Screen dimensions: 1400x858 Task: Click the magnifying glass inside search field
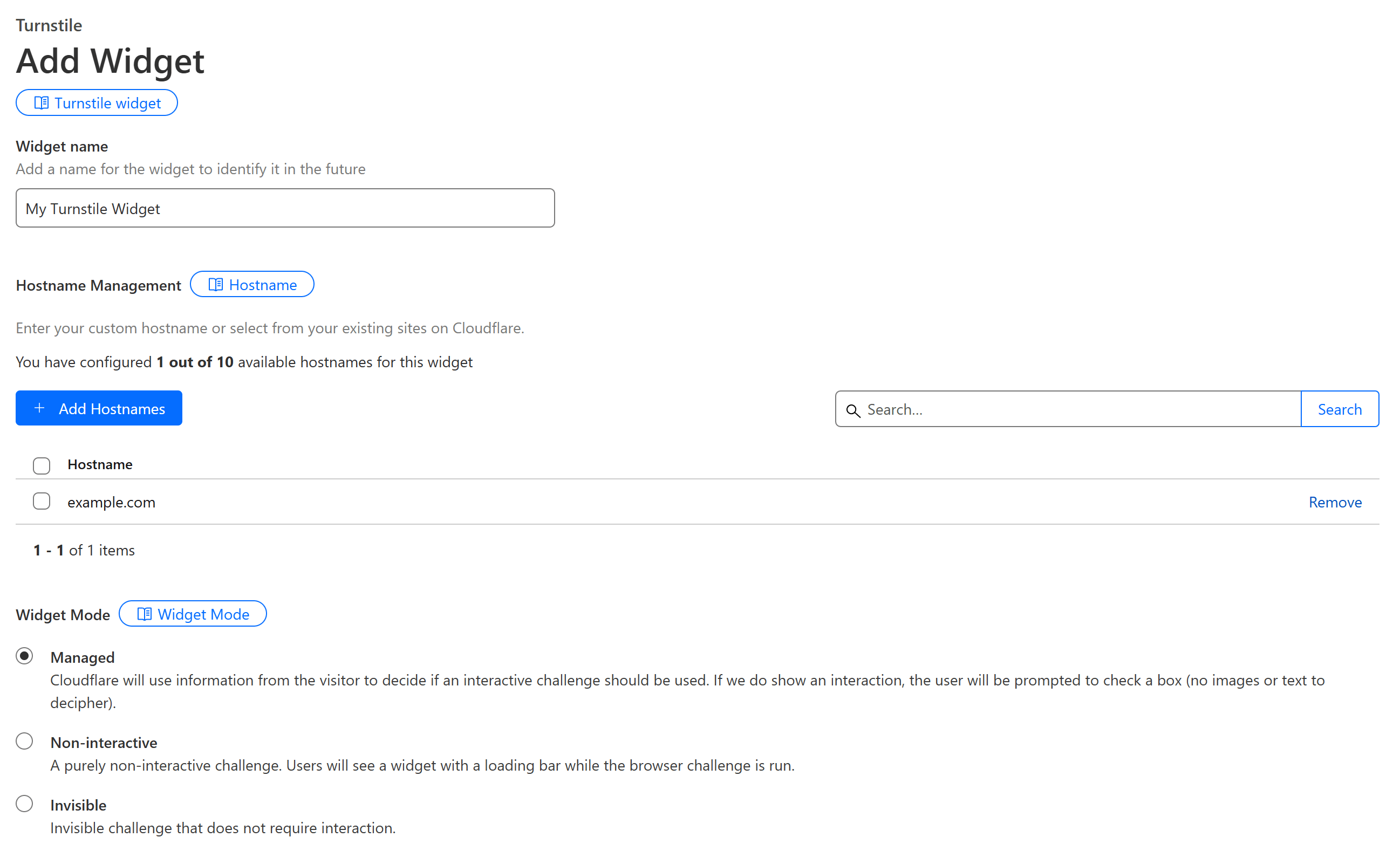pyautogui.click(x=854, y=409)
